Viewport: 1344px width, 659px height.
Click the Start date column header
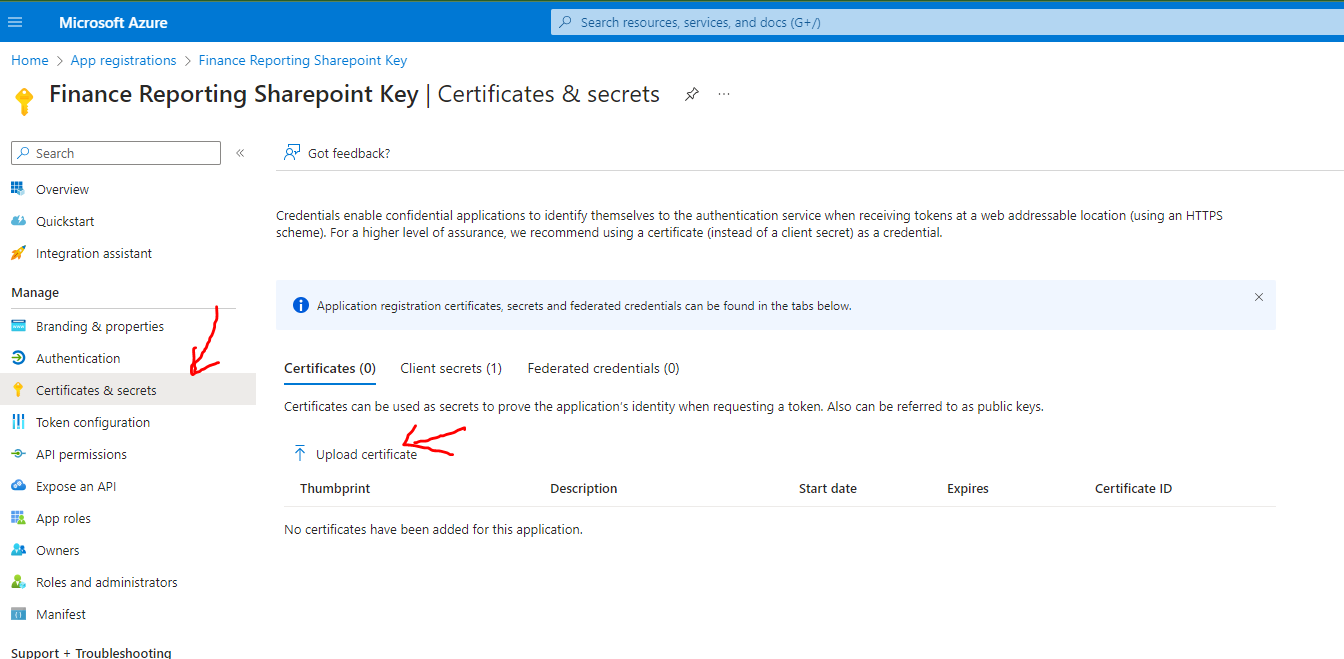(828, 488)
